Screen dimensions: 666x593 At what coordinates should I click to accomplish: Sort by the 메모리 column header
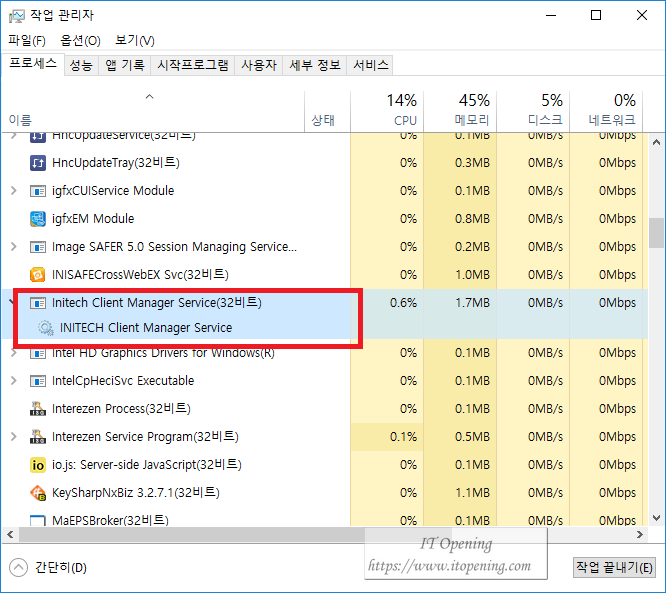pyautogui.click(x=460, y=111)
